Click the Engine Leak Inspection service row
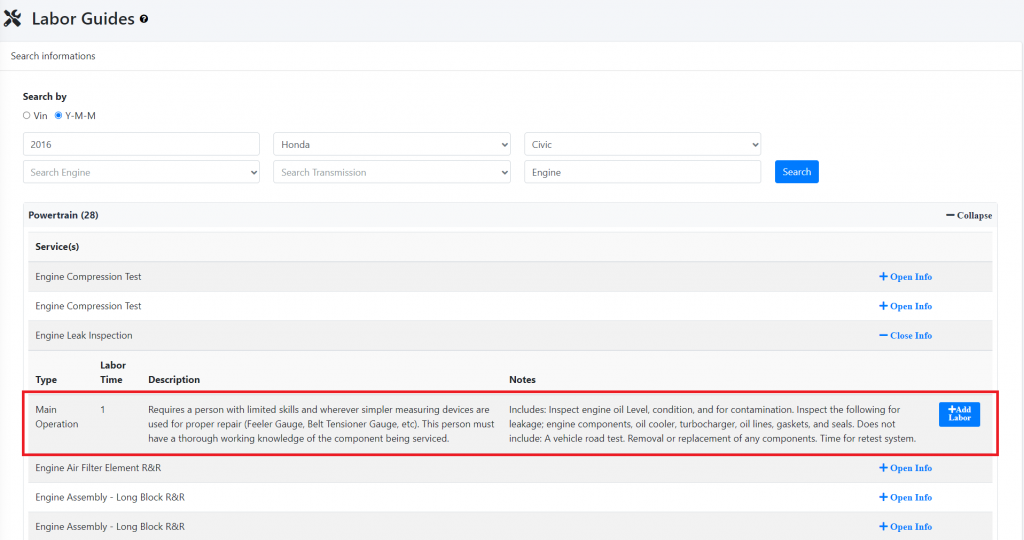This screenshot has height=540, width=1024. (510, 336)
